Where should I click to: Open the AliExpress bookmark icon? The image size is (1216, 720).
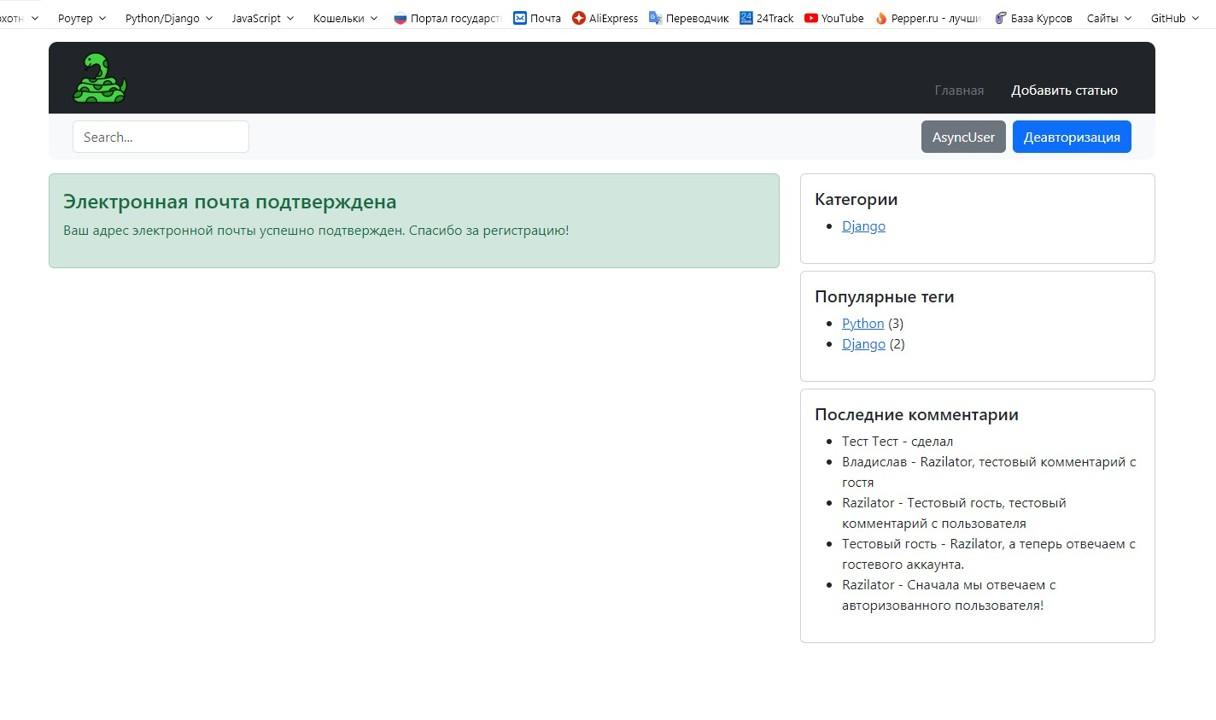pos(578,18)
